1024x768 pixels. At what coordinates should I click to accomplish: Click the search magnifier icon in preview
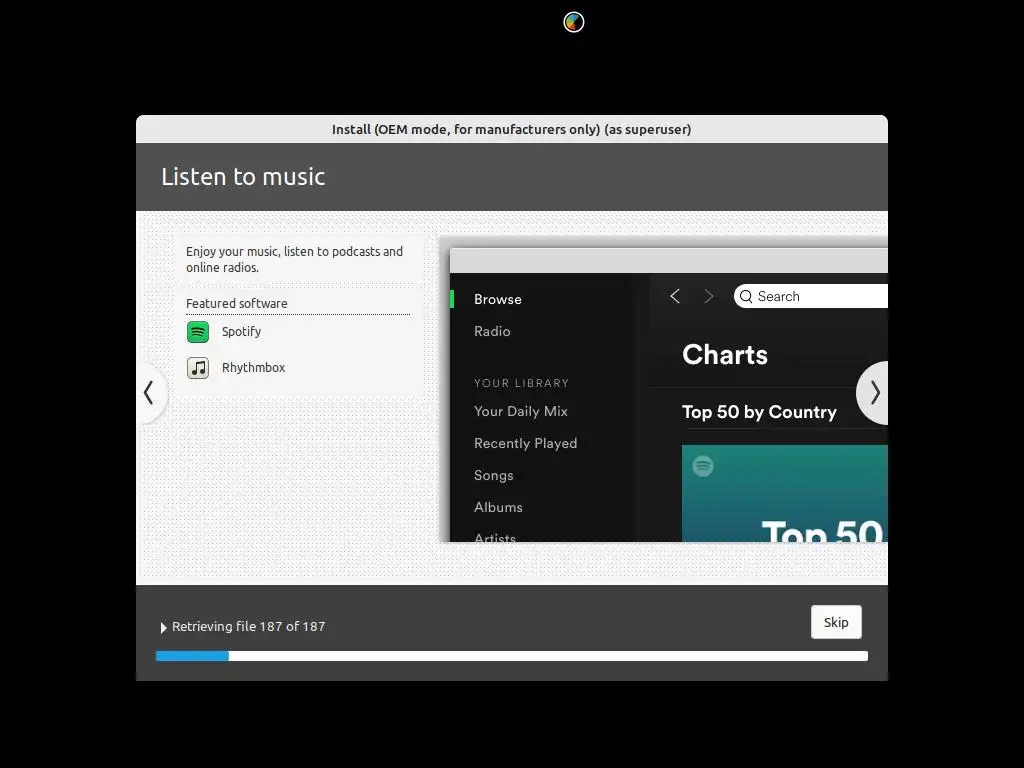[746, 296]
